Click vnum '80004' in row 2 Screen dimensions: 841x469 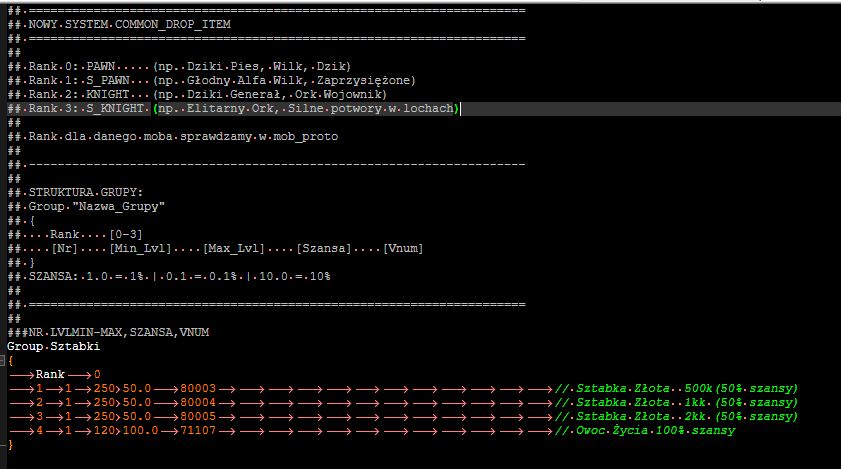tap(198, 402)
